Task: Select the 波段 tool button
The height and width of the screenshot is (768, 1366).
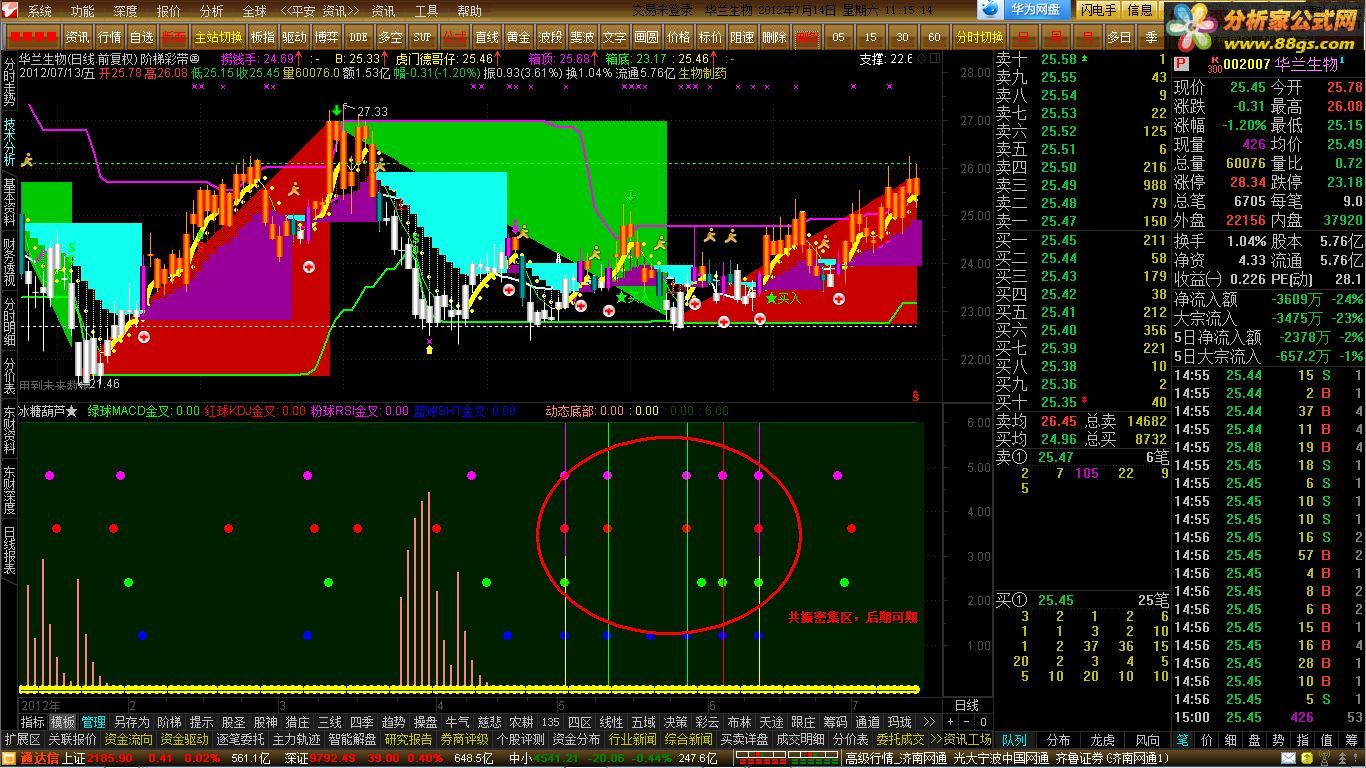Action: [x=550, y=37]
